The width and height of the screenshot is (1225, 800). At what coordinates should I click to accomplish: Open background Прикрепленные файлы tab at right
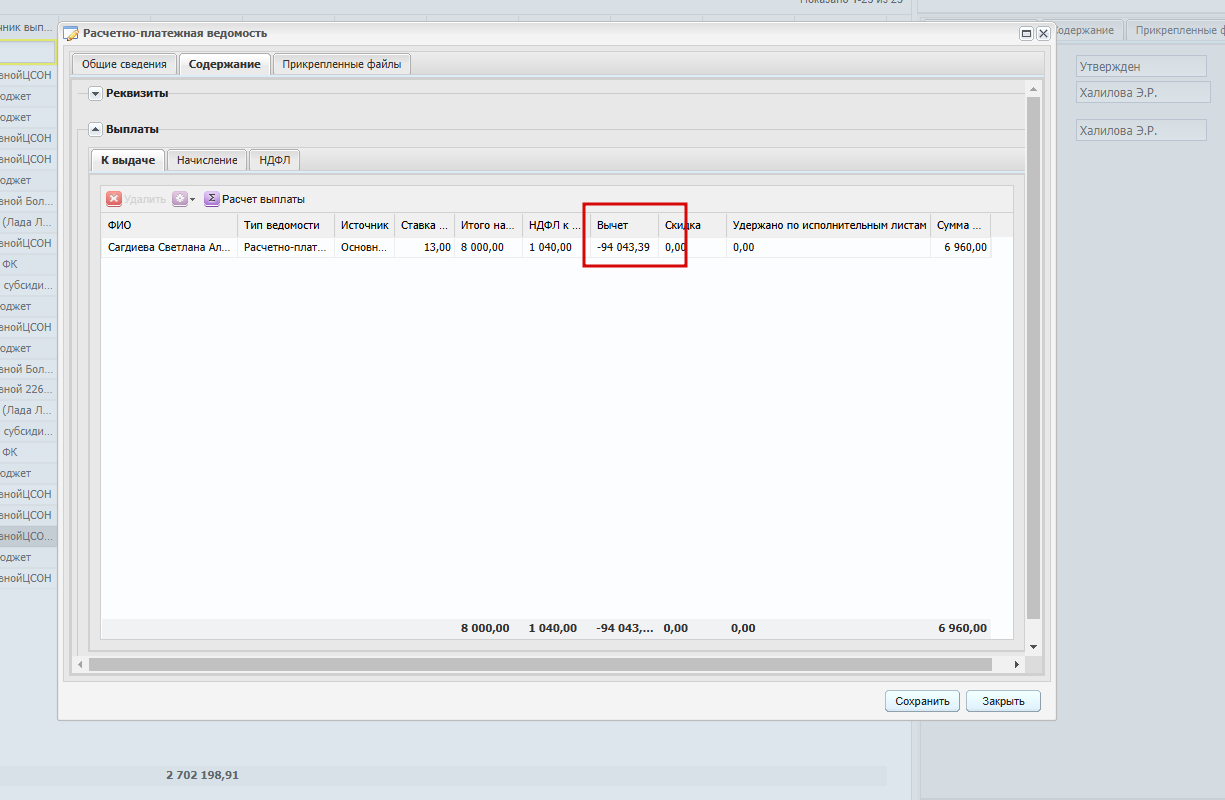[x=1178, y=30]
